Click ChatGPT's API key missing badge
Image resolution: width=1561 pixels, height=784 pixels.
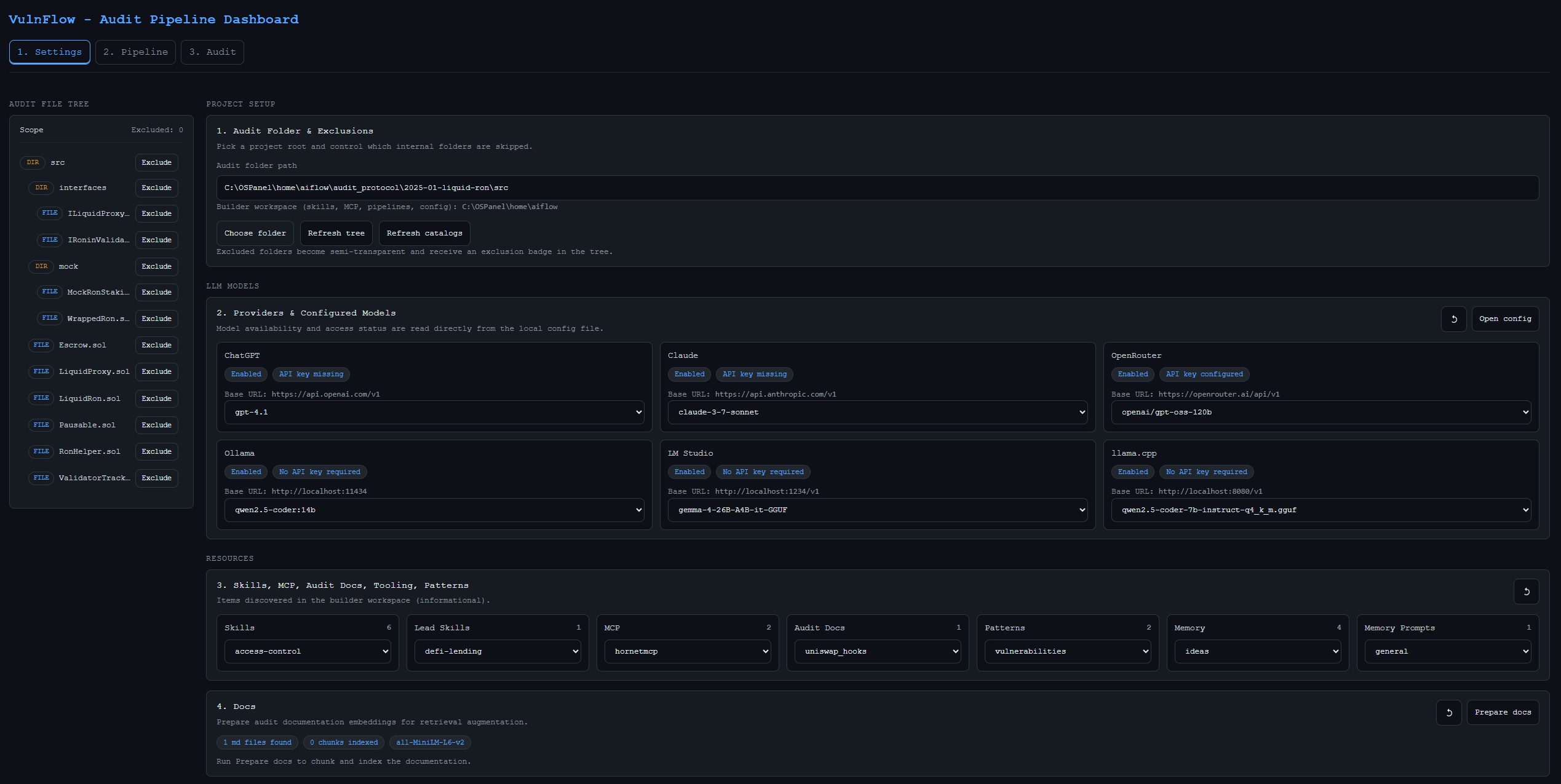coord(311,374)
